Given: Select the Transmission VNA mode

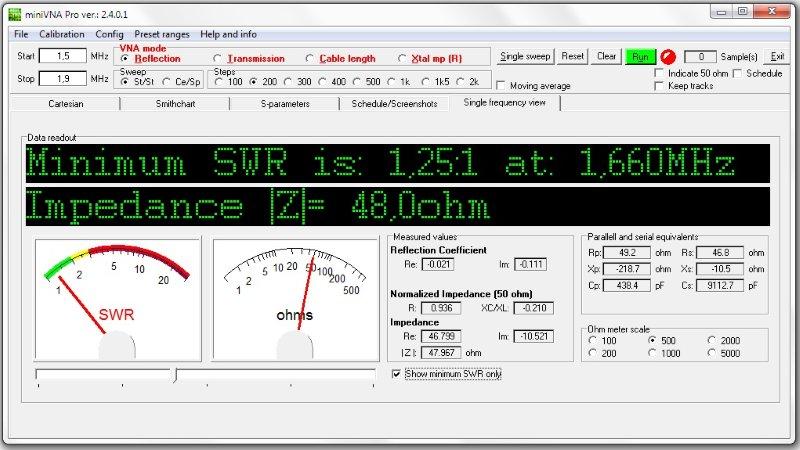Looking at the screenshot, I should [x=219, y=59].
